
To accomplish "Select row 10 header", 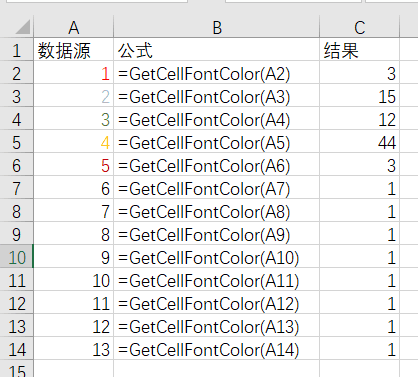I will click(17, 257).
